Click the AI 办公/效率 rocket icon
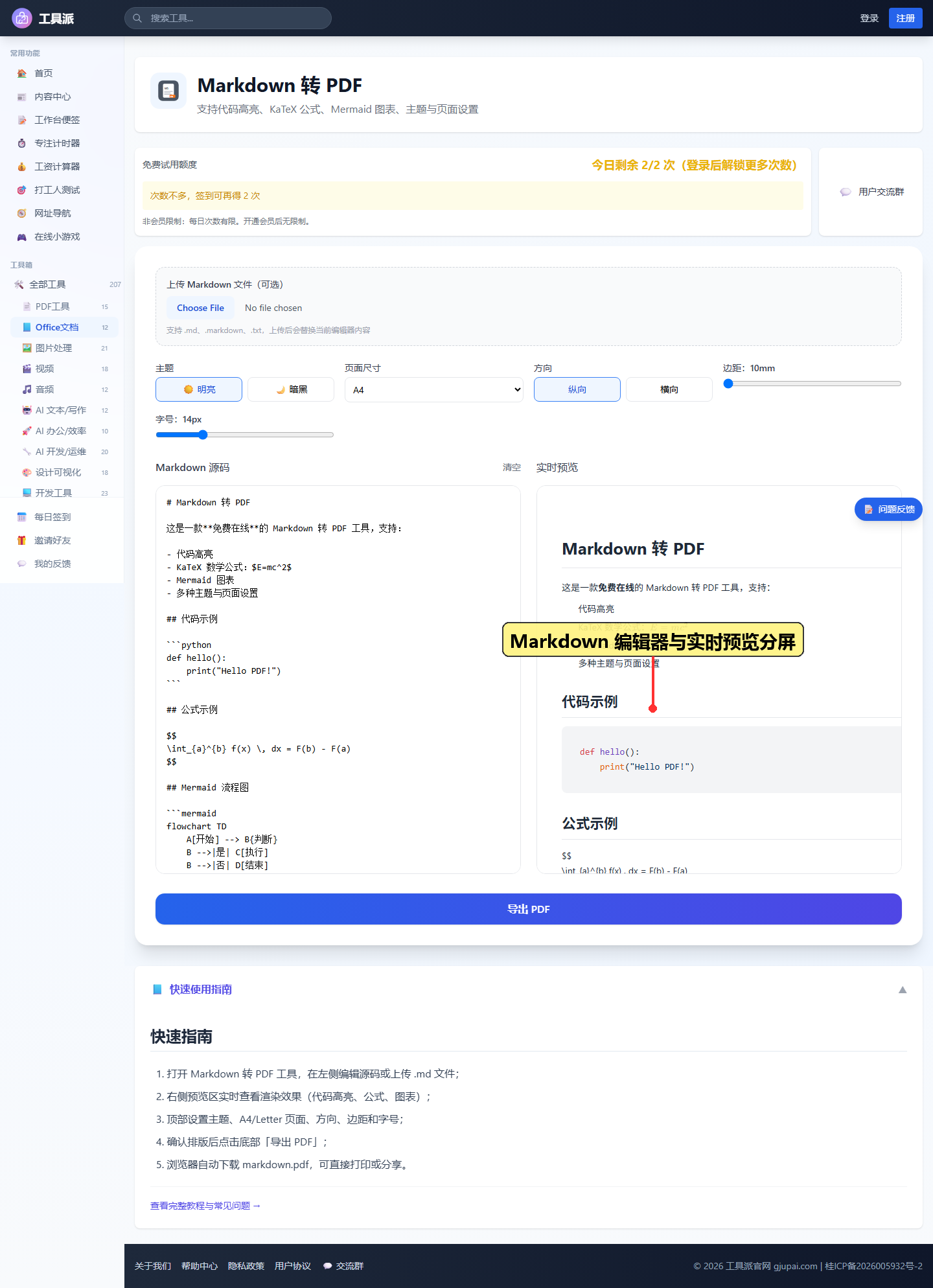The width and height of the screenshot is (933, 1288). [27, 431]
